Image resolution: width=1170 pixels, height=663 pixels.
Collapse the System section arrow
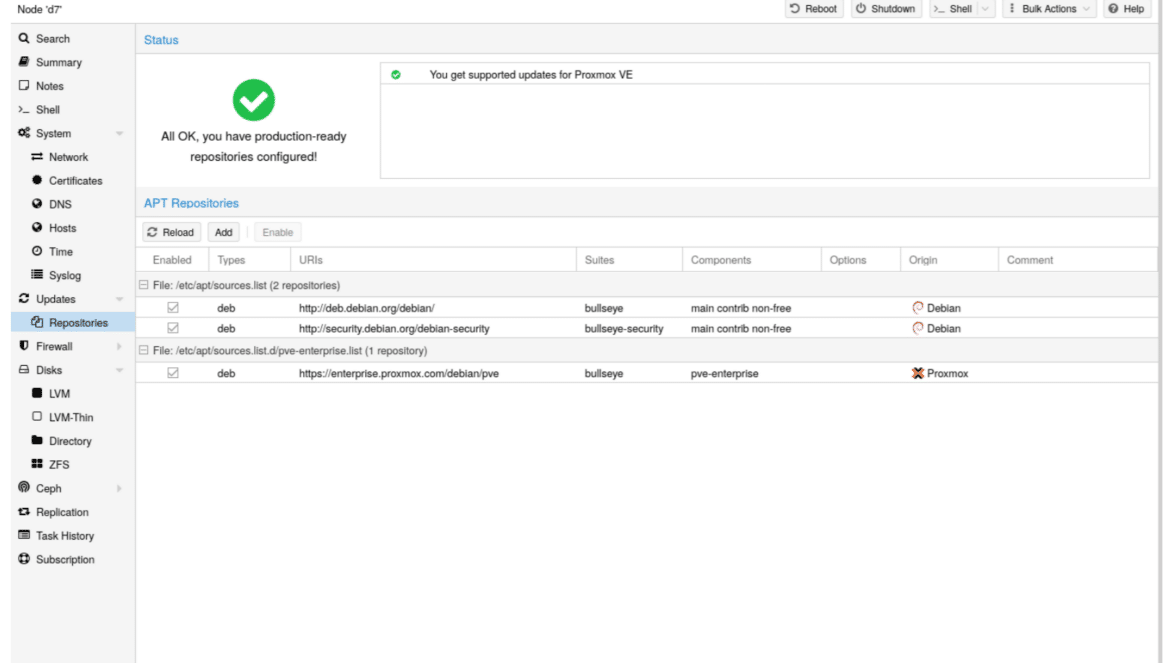point(119,133)
